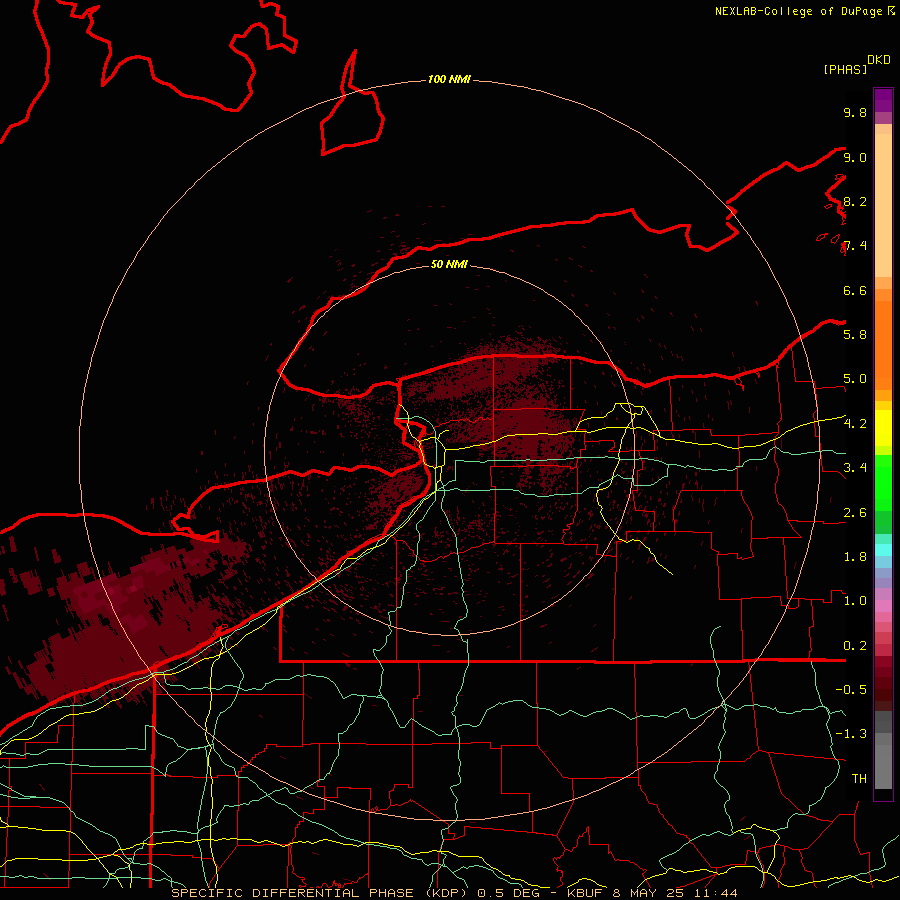
Task: Click the 9.8 value on color scale
Action: (x=855, y=112)
